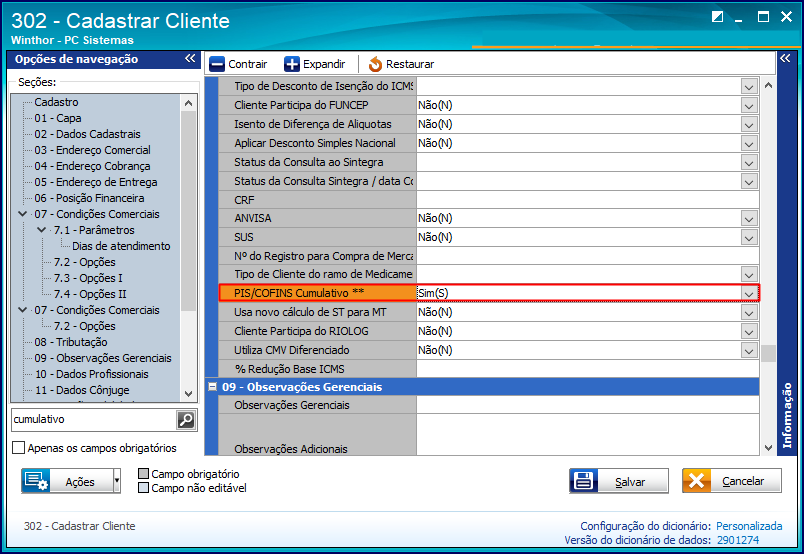Open Aplicar Desconto Simples Nacional dropdown
Screen dimensions: 804x554
[x=749, y=144]
